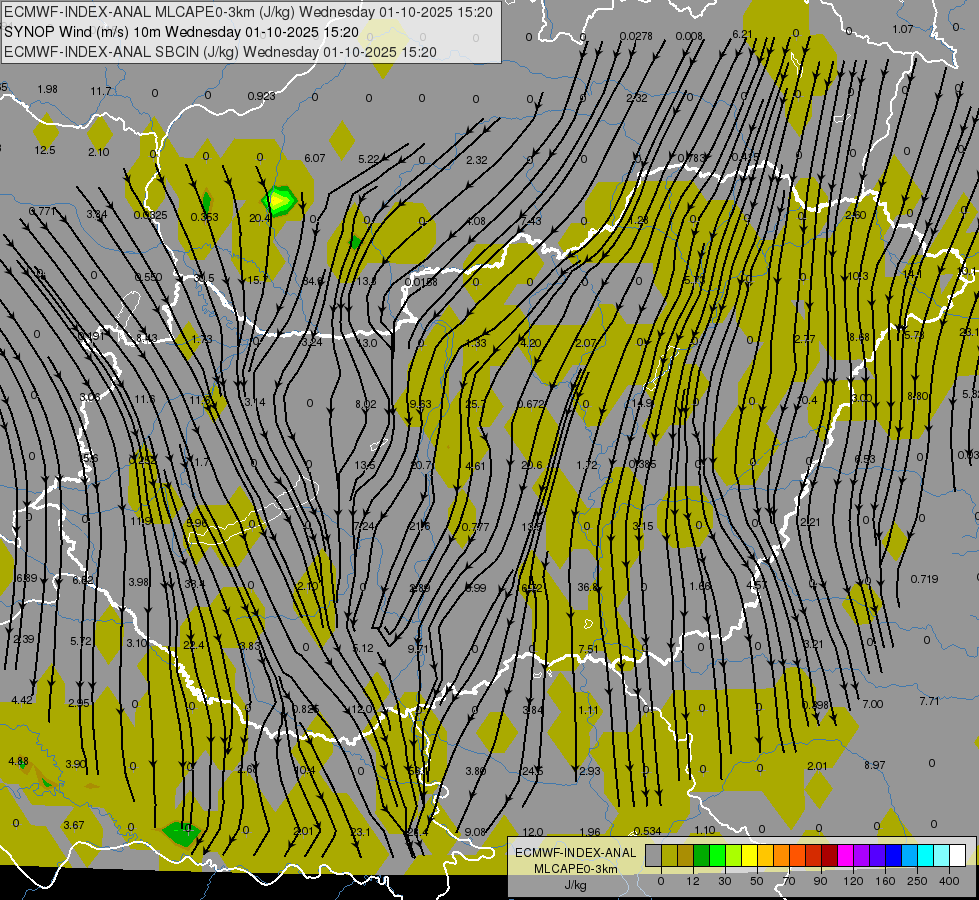Click the map value '25.7'
The width and height of the screenshot is (979, 900).
476,405
